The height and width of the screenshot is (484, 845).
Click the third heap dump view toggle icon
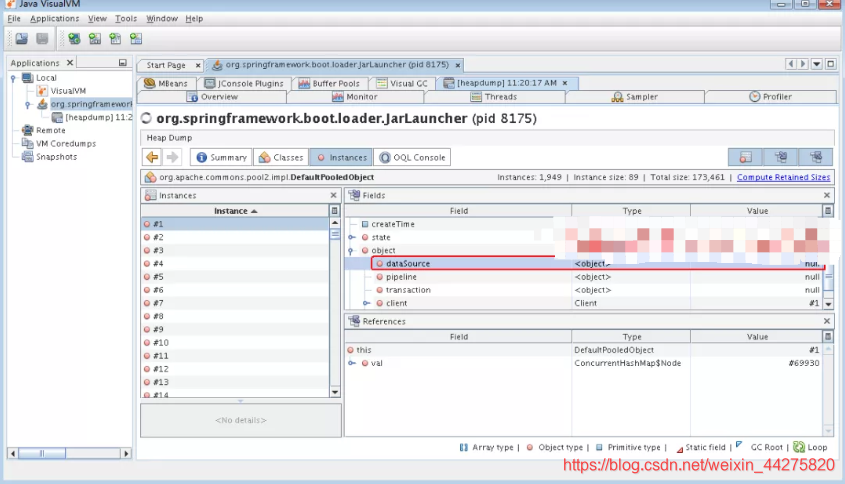tap(816, 157)
